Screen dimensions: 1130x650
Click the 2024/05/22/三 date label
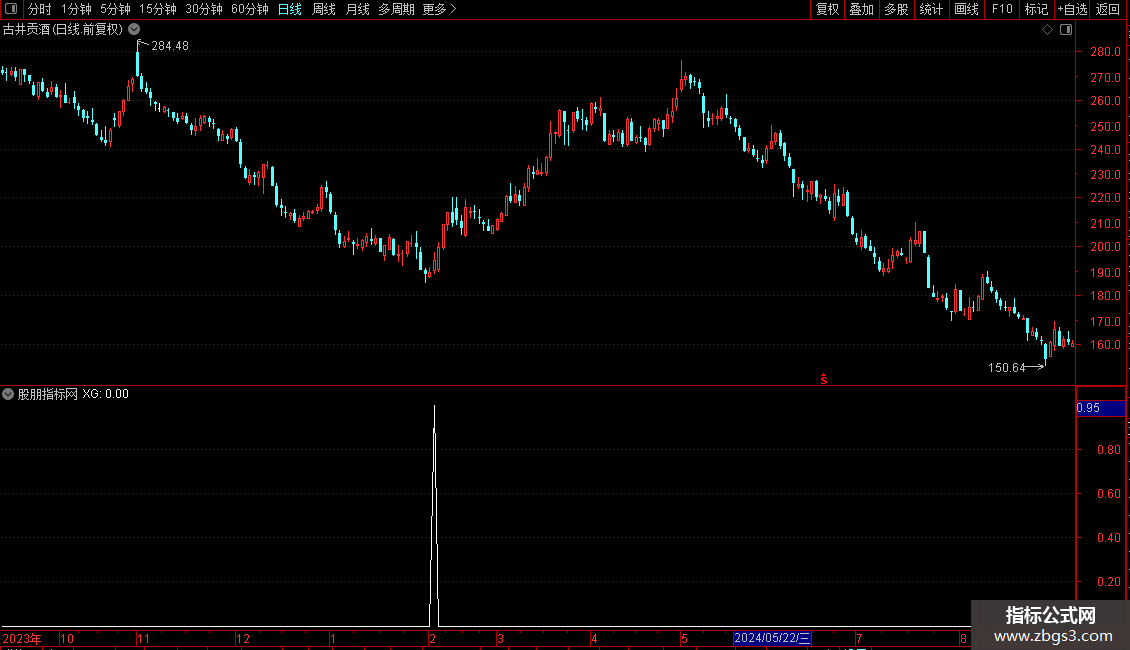(x=772, y=638)
